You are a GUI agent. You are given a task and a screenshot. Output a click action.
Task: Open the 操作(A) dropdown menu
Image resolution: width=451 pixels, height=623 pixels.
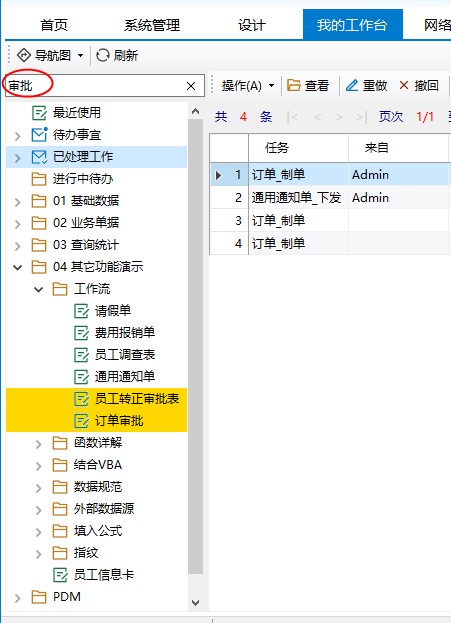(x=248, y=85)
